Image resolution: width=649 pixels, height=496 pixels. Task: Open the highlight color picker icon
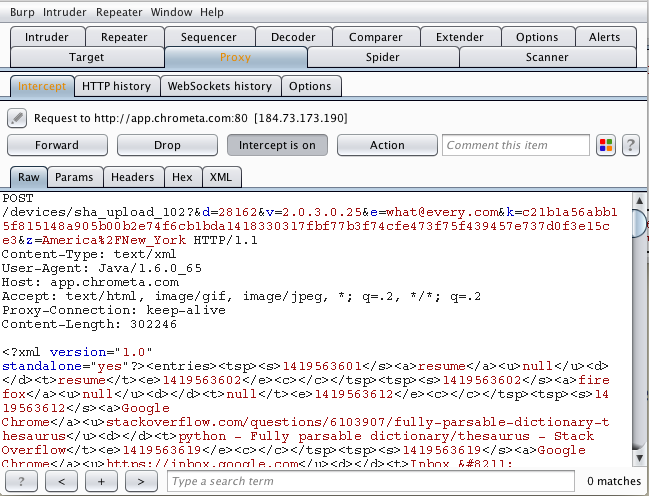pos(606,145)
